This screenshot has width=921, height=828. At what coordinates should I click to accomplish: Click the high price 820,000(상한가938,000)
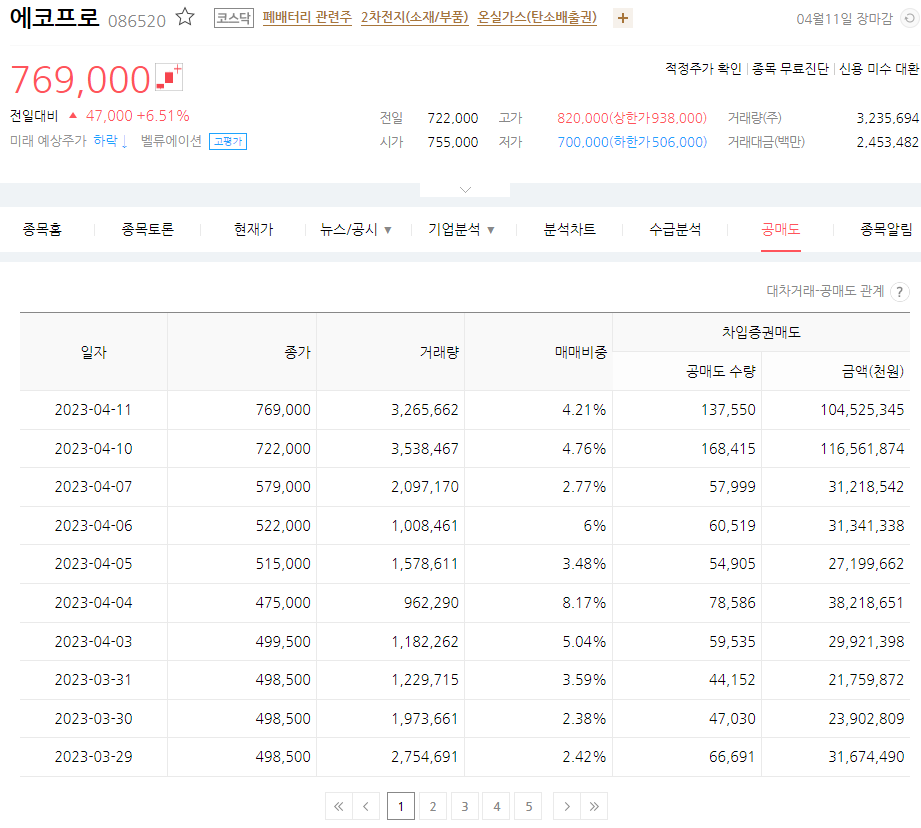(632, 118)
